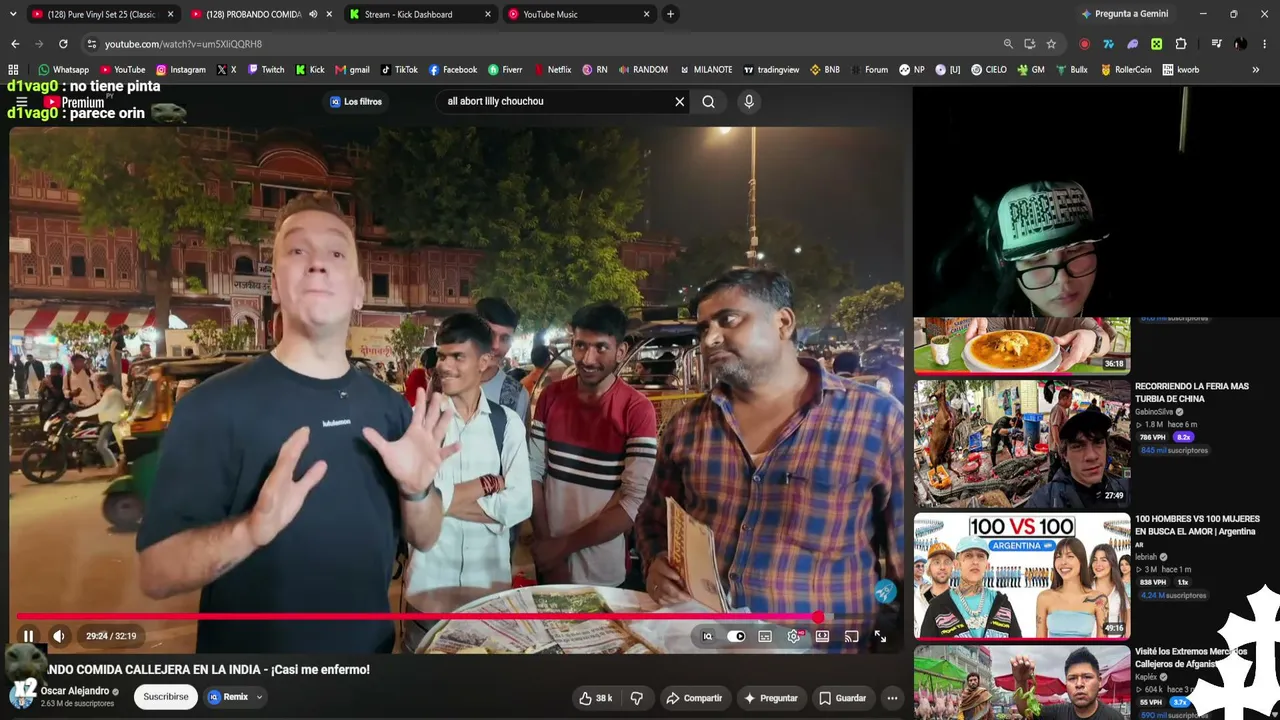Switch to the Pure Vinyl Set 25 tab
1280x720 pixels.
102,14
